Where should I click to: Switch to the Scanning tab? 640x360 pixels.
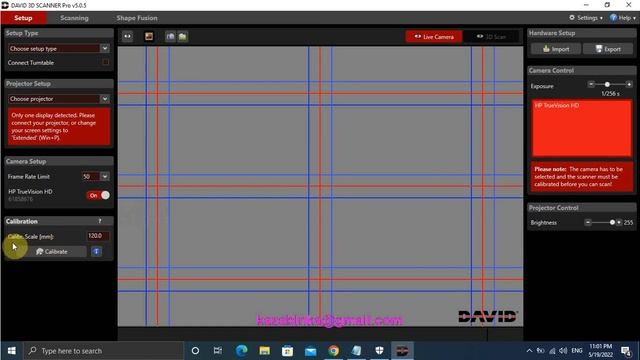tap(74, 18)
